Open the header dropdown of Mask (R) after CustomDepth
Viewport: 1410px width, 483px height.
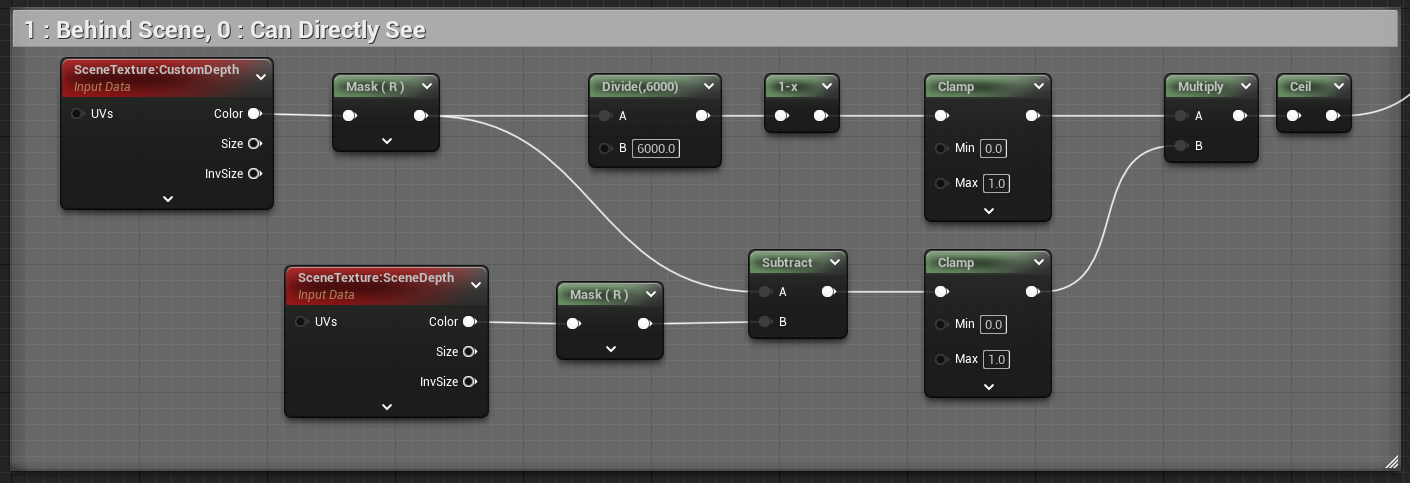click(427, 87)
